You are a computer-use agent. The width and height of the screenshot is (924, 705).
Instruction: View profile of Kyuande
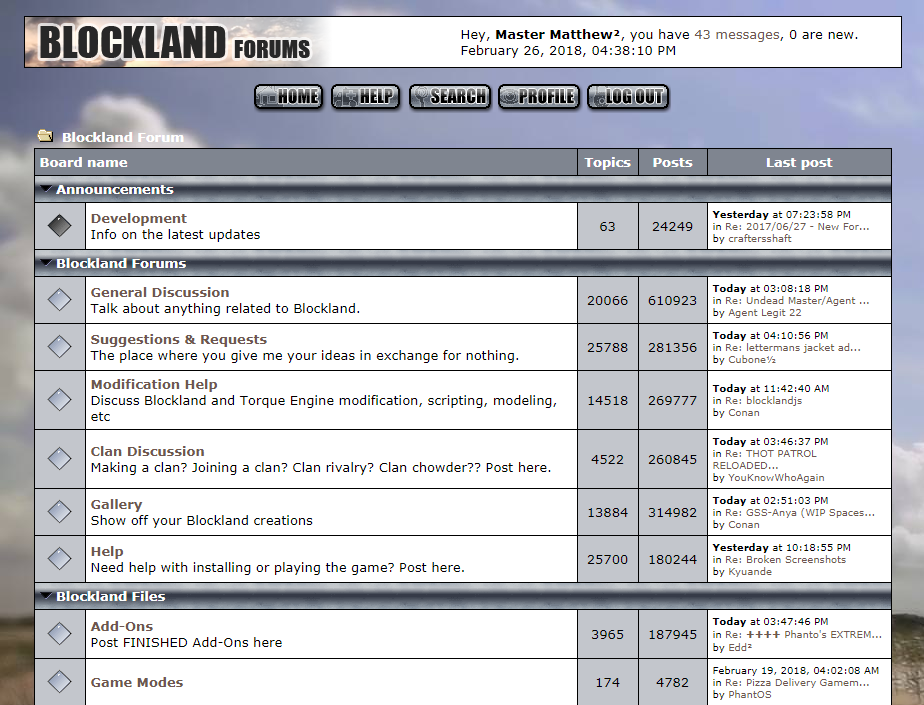(750, 572)
